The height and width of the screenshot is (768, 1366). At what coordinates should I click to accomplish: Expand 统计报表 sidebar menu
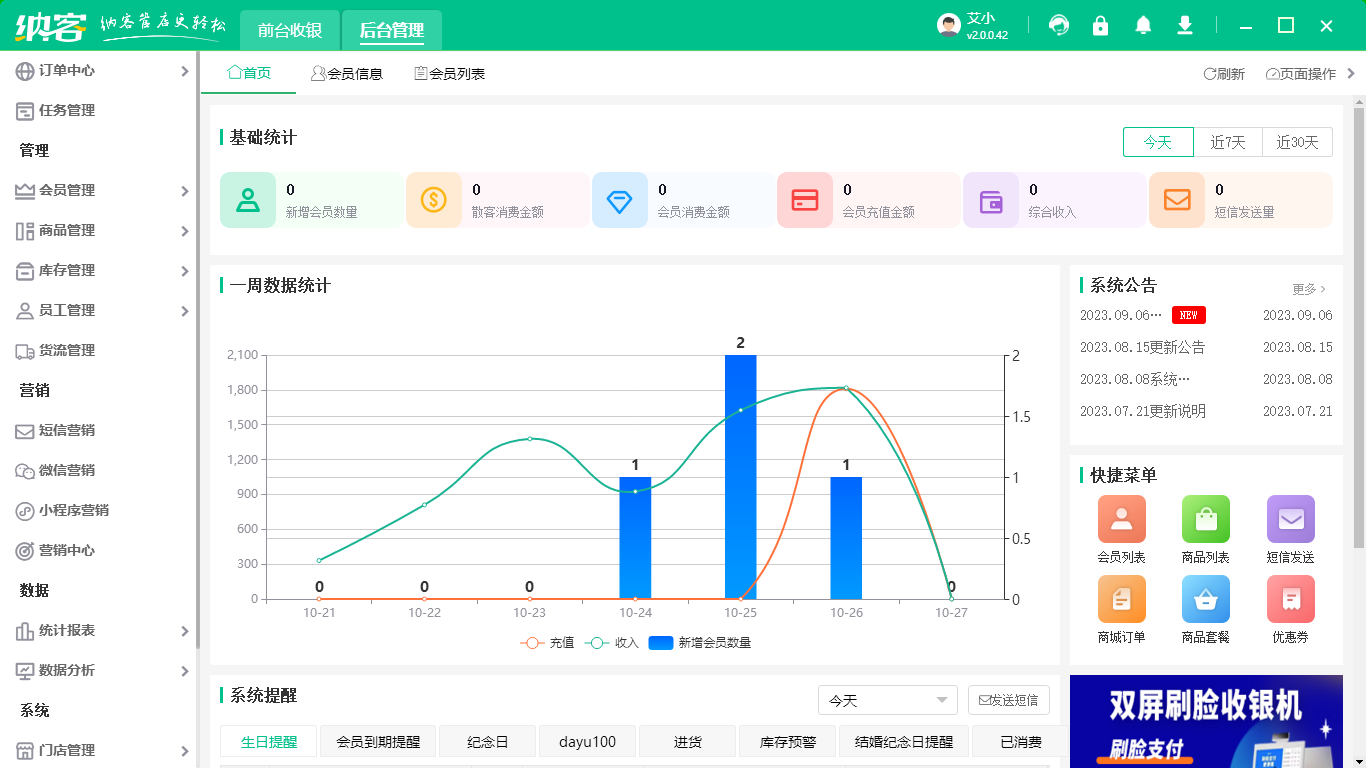(x=98, y=630)
